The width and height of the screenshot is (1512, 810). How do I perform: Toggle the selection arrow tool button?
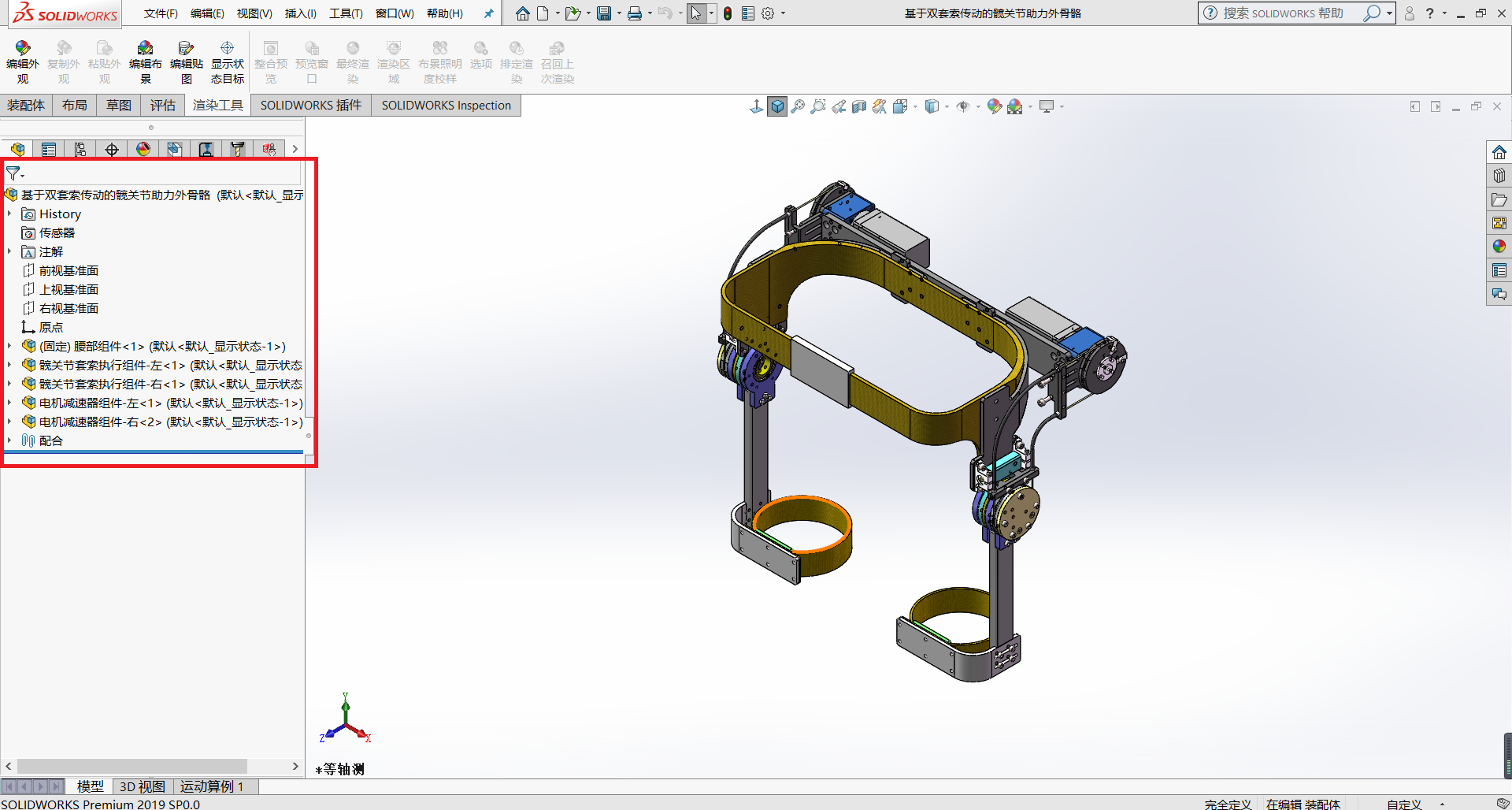click(x=695, y=13)
